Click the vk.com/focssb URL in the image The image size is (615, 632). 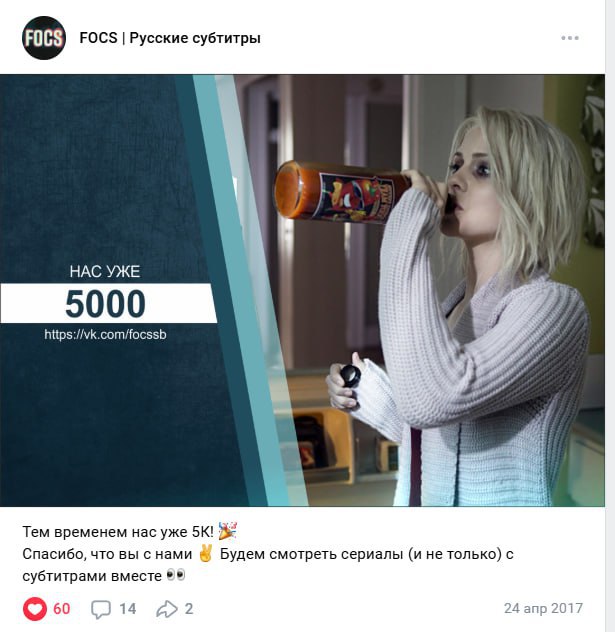[x=105, y=334]
